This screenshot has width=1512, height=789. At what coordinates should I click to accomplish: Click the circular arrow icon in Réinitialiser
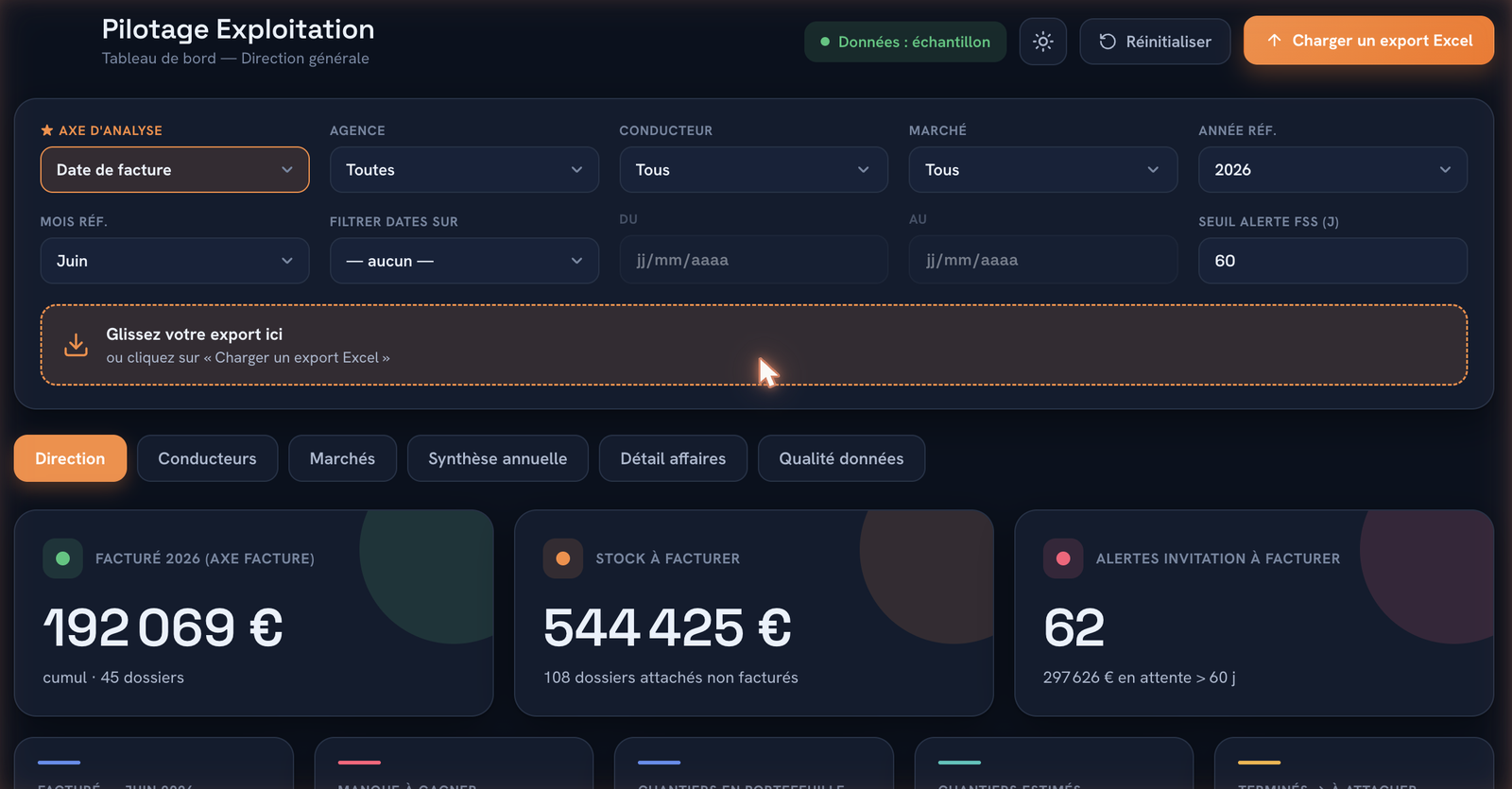click(x=1108, y=42)
